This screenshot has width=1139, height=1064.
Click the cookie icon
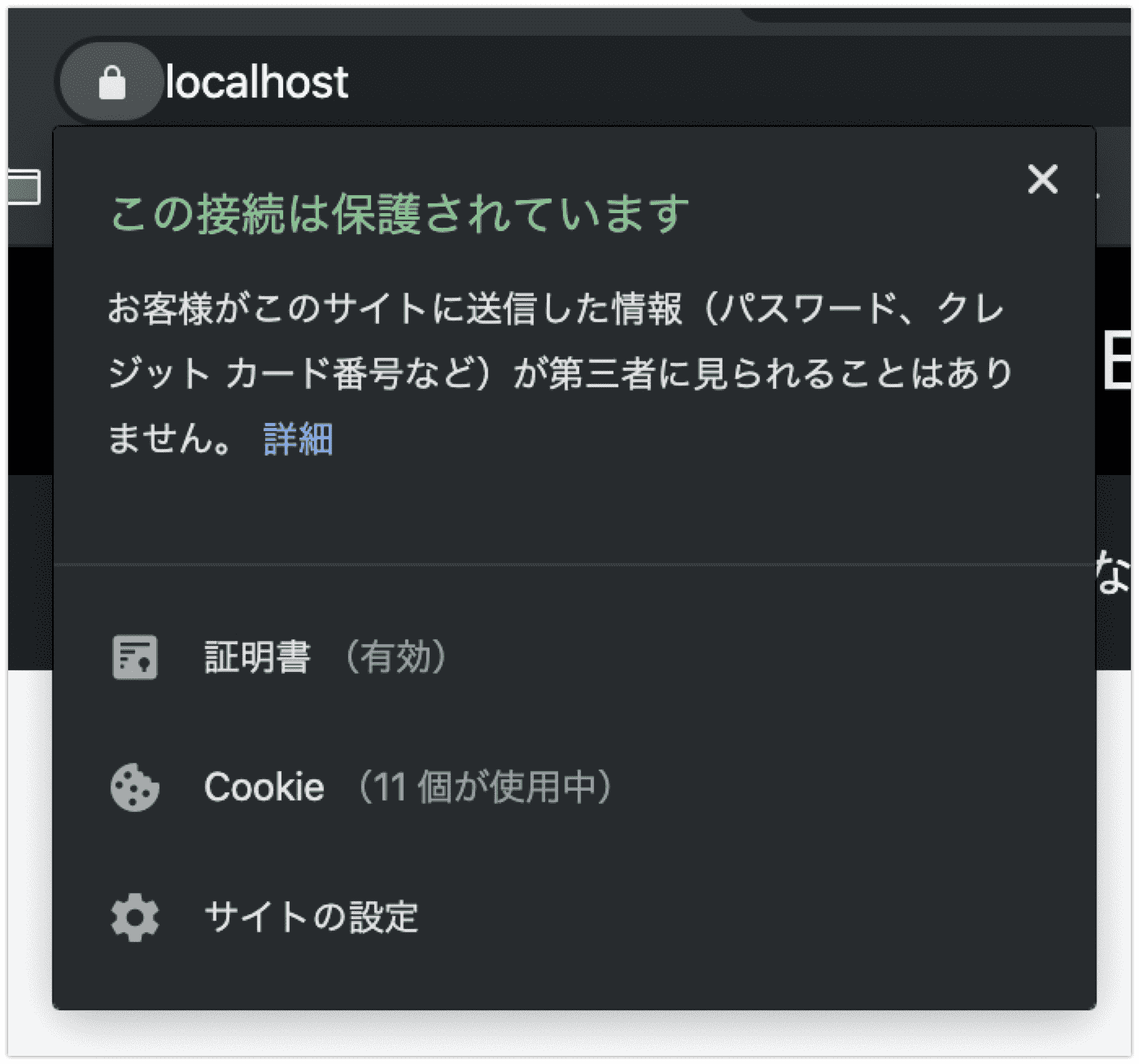(134, 787)
